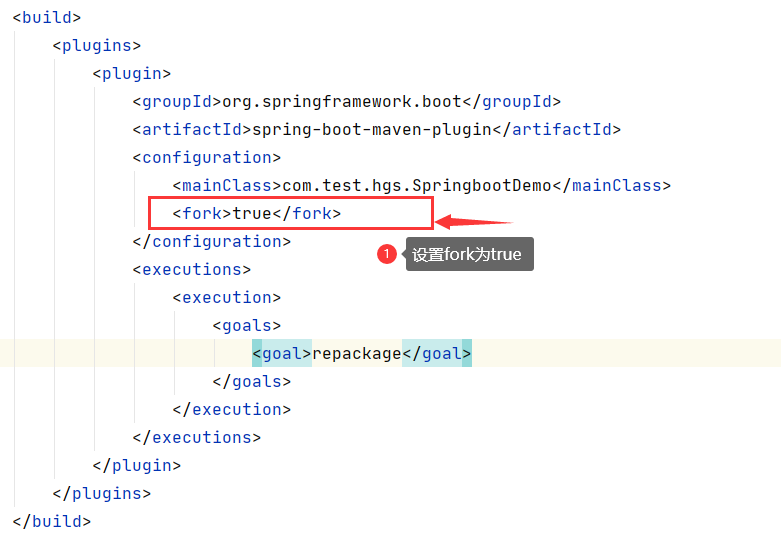781x547 pixels.
Task: Click the closing plugins tag
Action: coord(101,493)
